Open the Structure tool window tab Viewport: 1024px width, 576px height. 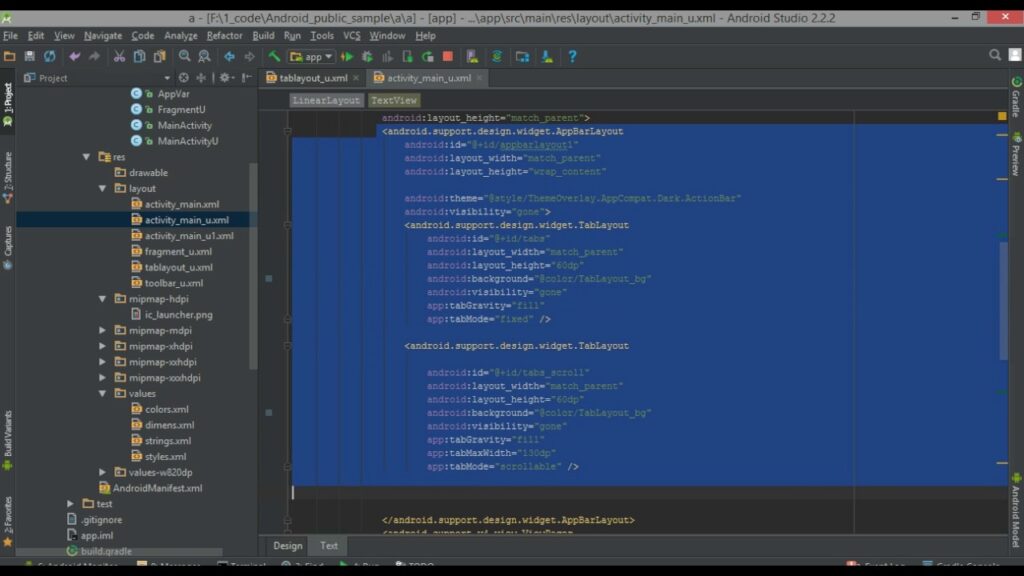coord(8,178)
